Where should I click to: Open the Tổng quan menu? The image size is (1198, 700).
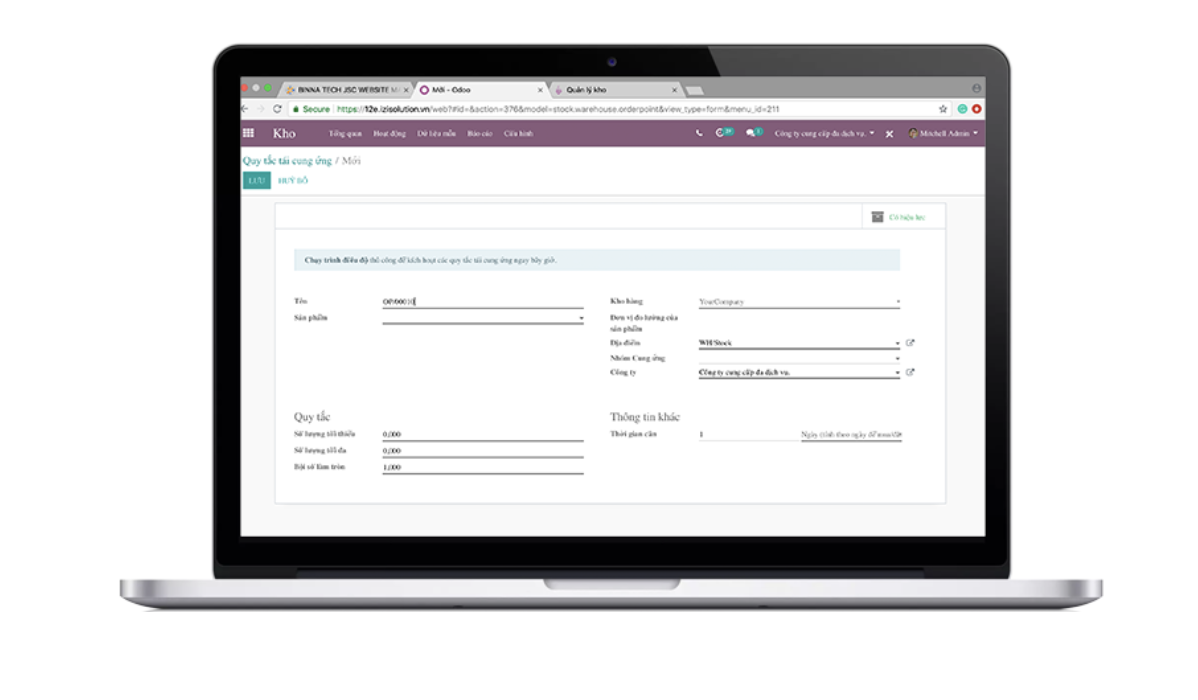point(345,133)
